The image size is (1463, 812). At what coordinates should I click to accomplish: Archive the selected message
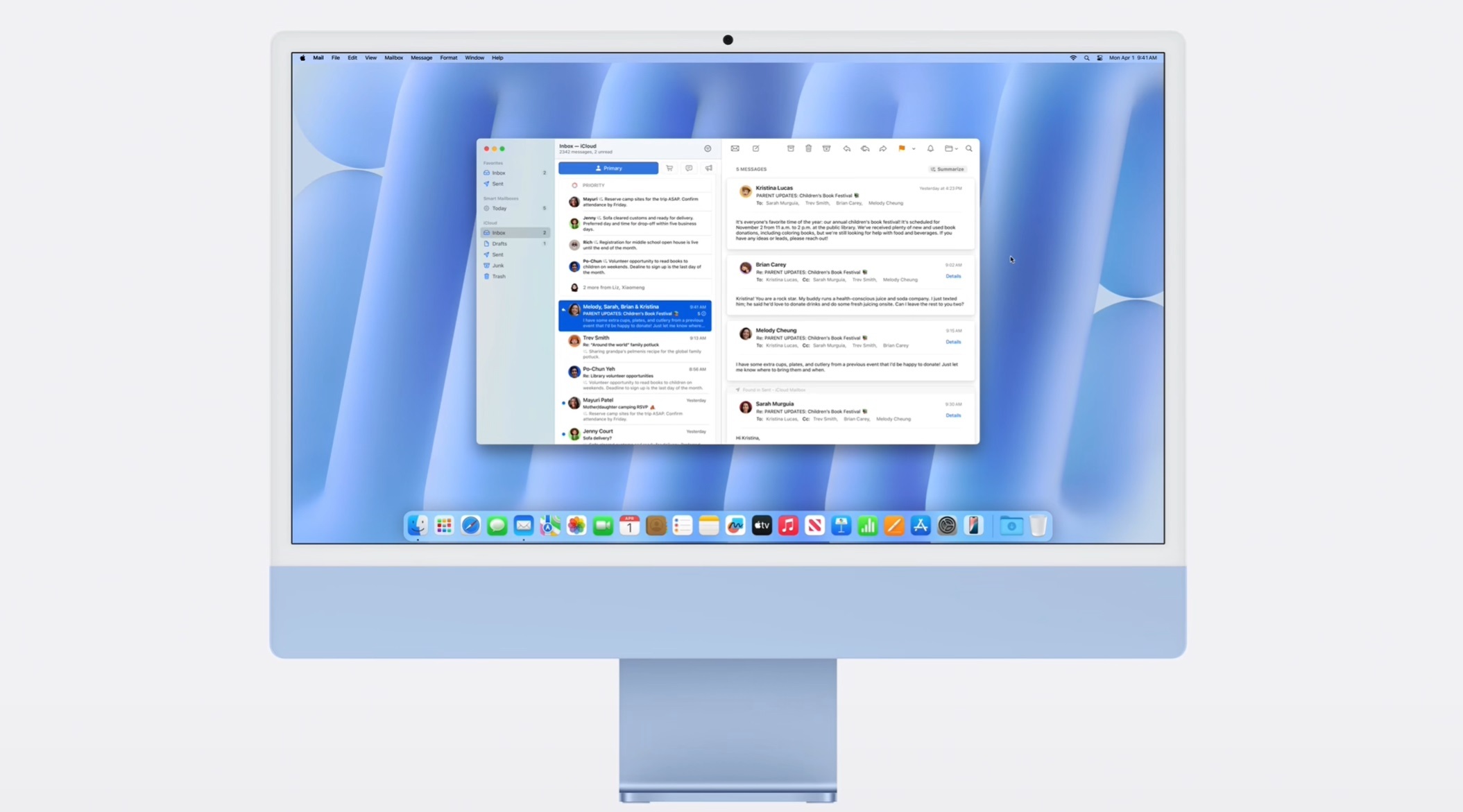coord(791,148)
